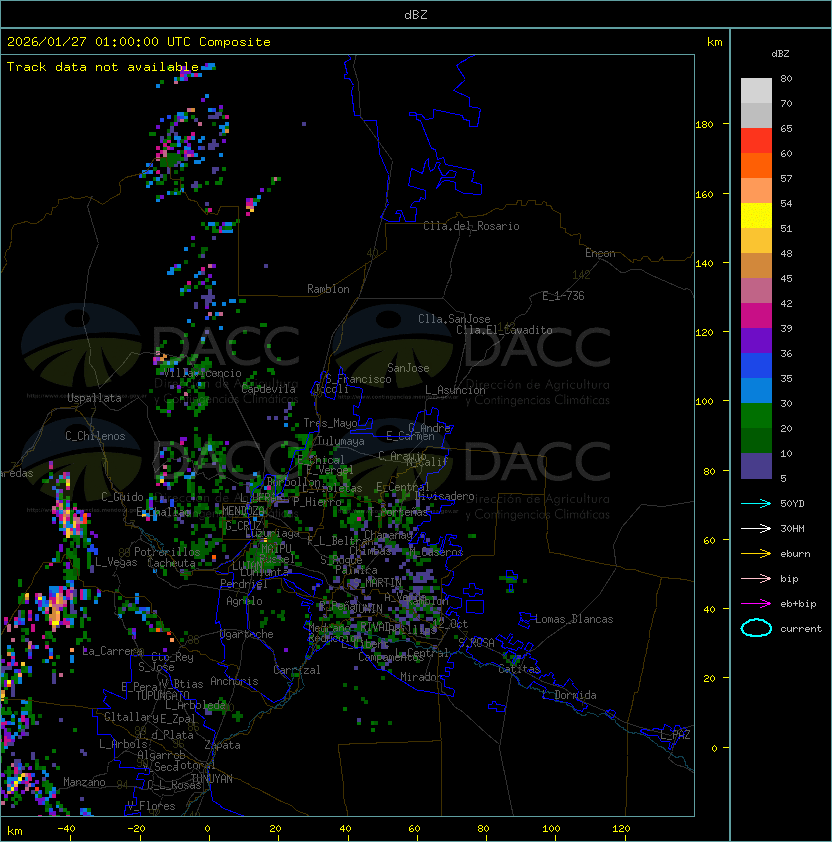Image resolution: width=832 pixels, height=842 pixels.
Task: Click the UTC Composite timestamp text
Action: [x=138, y=42]
